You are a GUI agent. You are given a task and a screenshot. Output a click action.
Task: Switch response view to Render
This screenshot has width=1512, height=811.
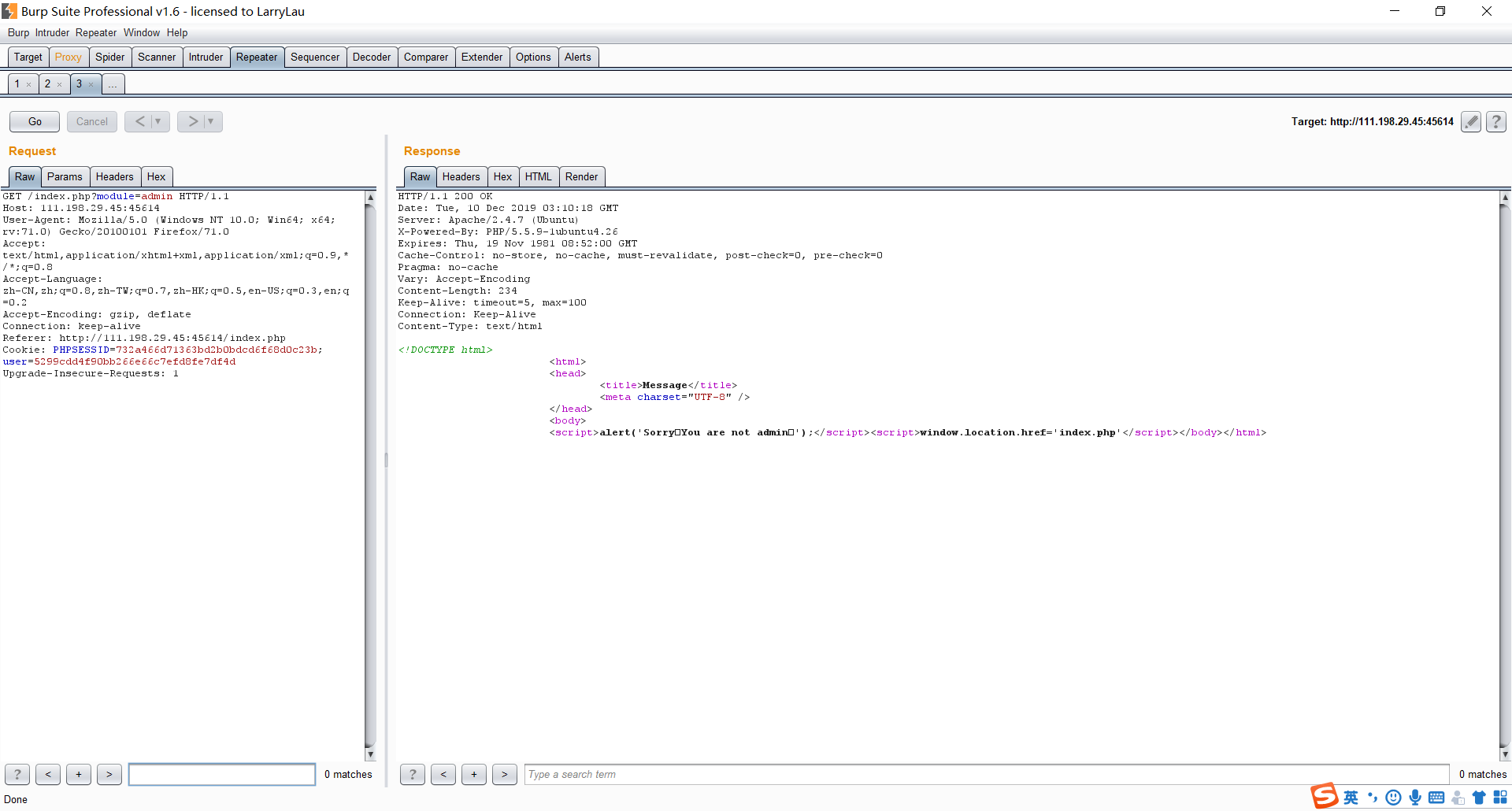(x=581, y=176)
